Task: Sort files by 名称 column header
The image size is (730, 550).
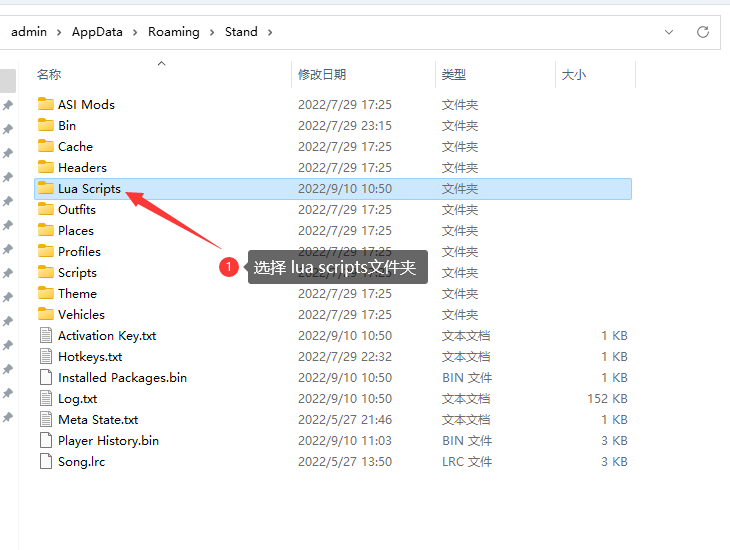Action: [49, 75]
